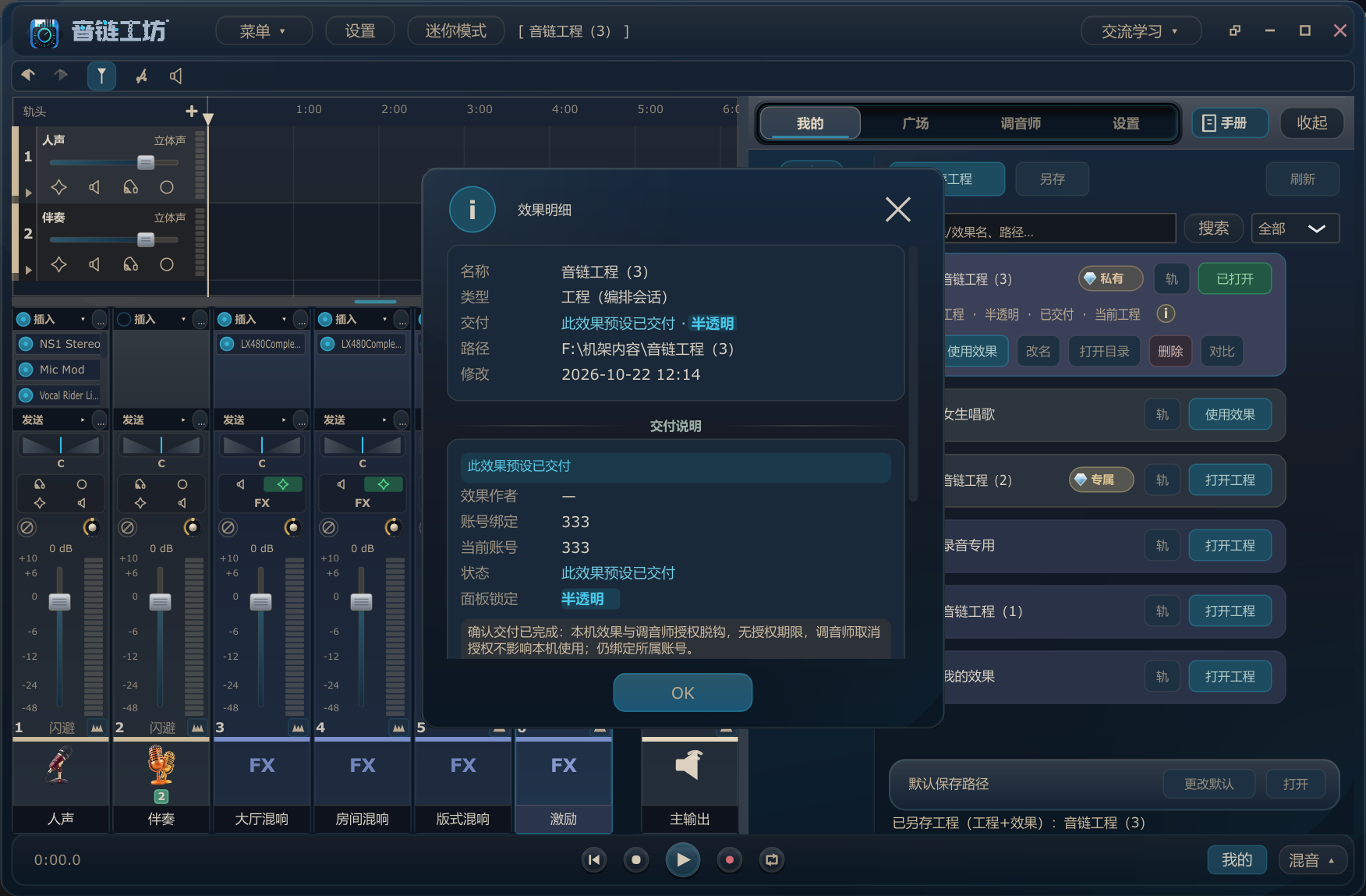The height and width of the screenshot is (896, 1366).
Task: Toggle channel 1 insert section power
Action: point(23,319)
